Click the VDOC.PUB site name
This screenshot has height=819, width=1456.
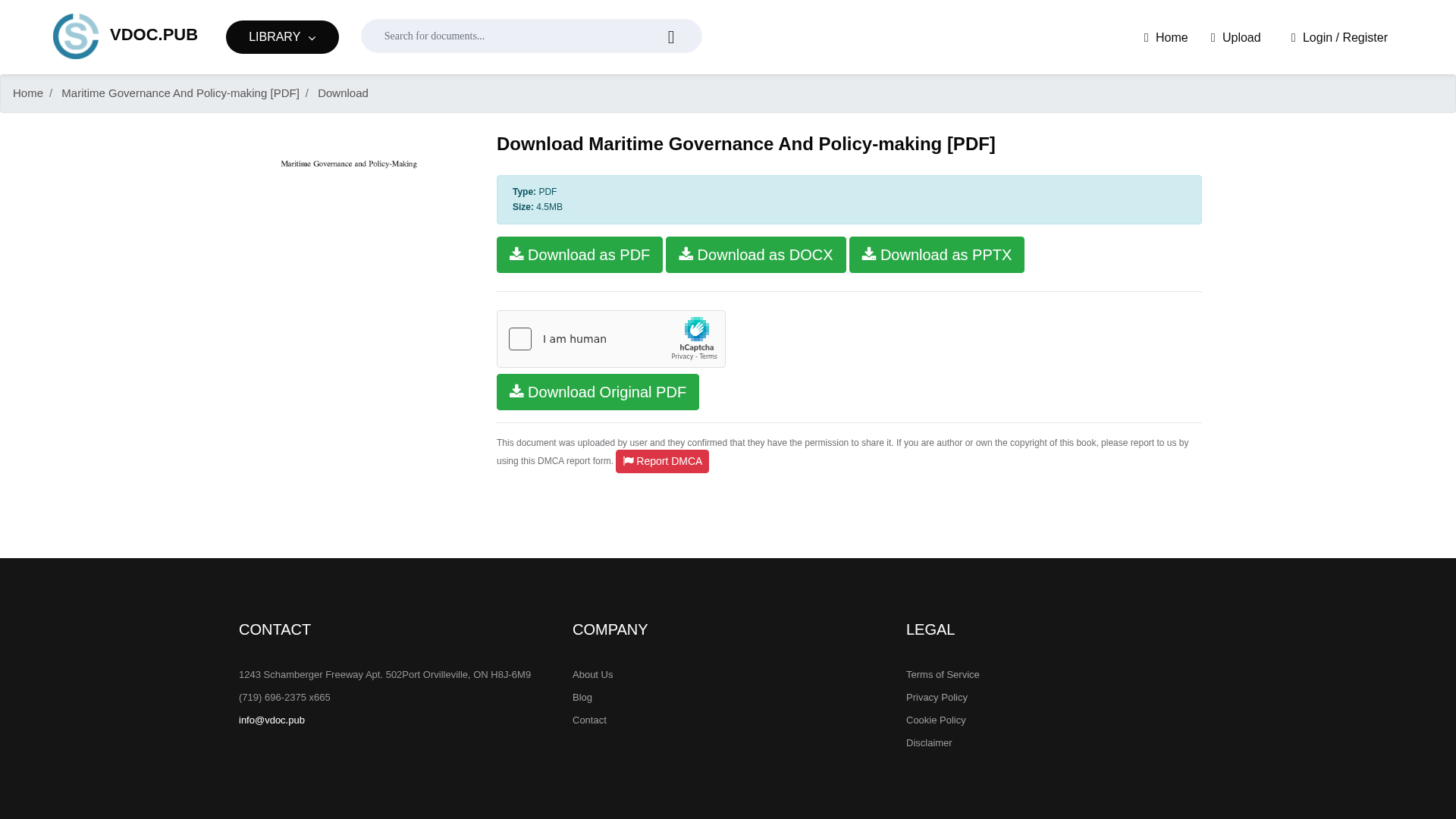coord(154,35)
